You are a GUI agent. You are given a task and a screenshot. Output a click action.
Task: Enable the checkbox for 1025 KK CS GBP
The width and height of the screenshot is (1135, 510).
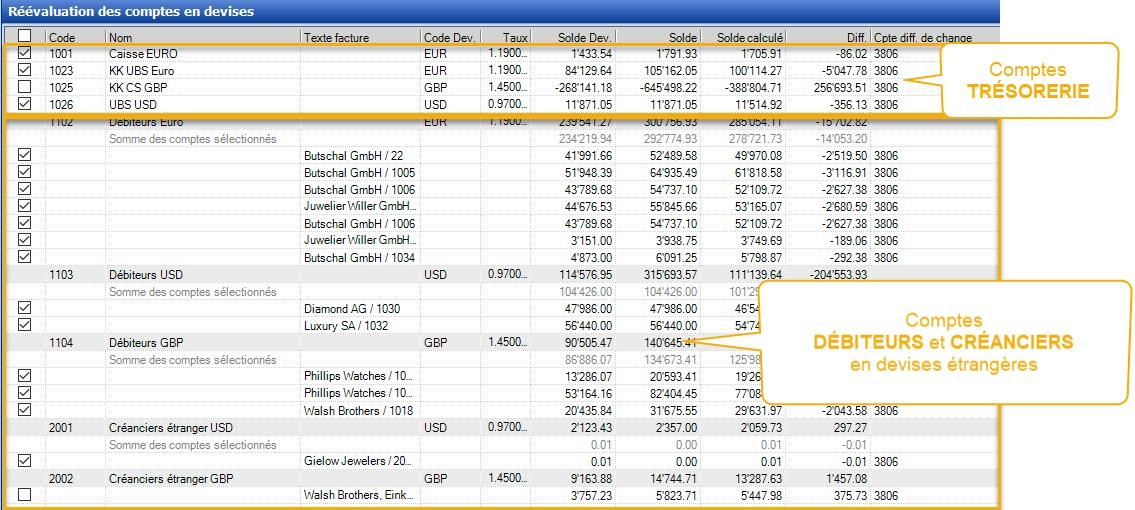click(25, 87)
